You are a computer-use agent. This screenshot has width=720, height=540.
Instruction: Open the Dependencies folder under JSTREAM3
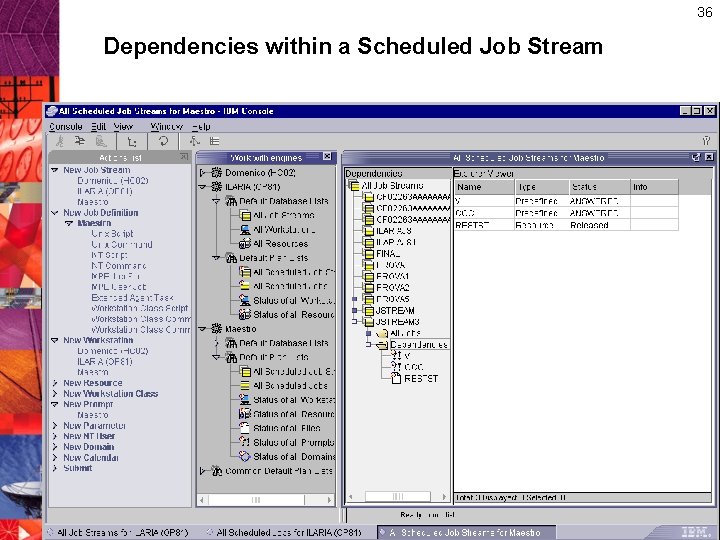(418, 344)
